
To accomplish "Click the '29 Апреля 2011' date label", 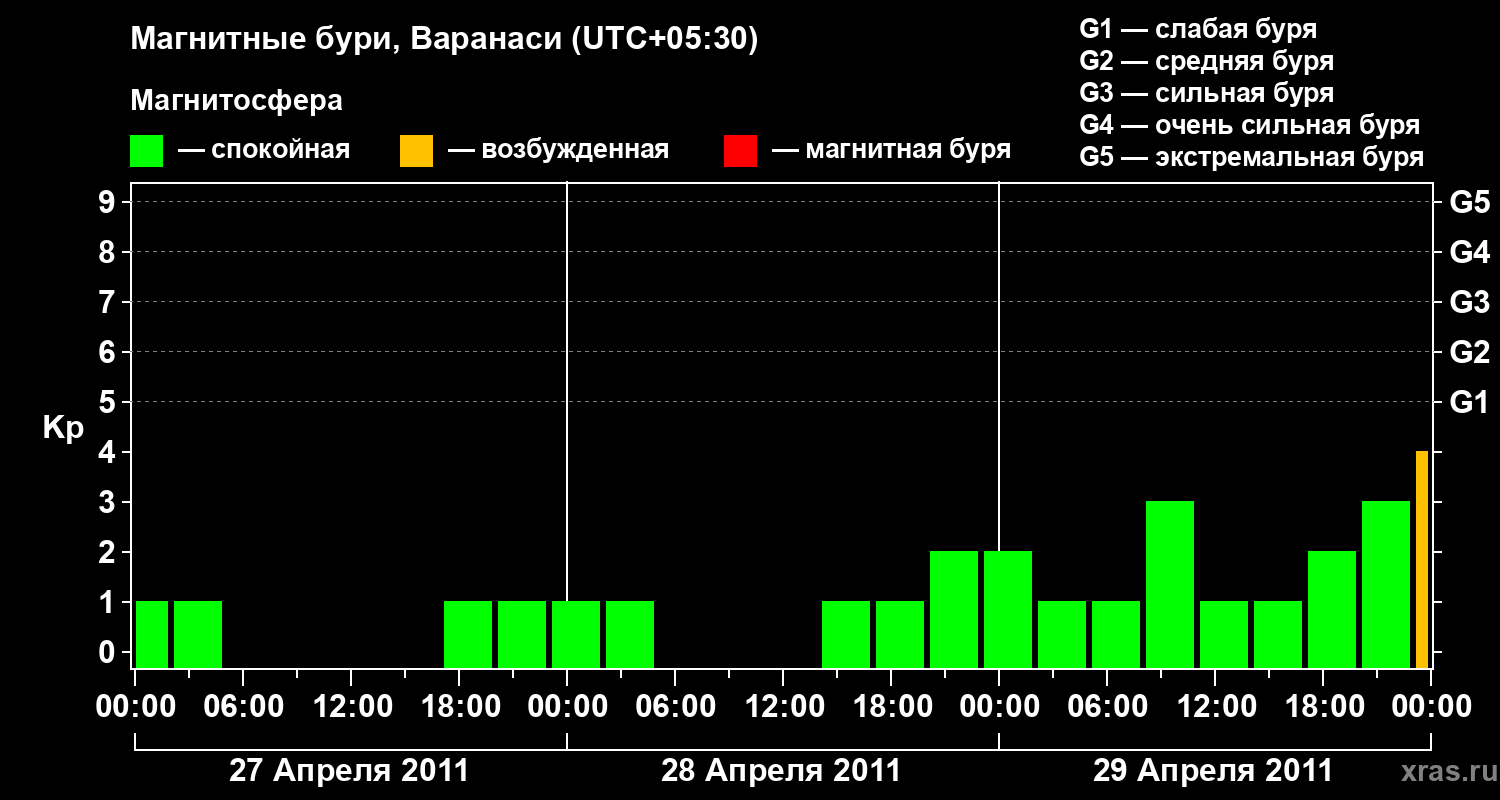I will tap(1213, 771).
